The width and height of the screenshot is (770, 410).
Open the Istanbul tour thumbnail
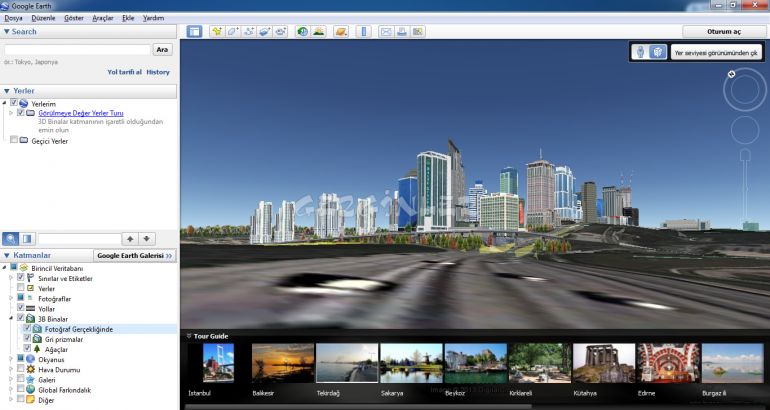click(219, 363)
